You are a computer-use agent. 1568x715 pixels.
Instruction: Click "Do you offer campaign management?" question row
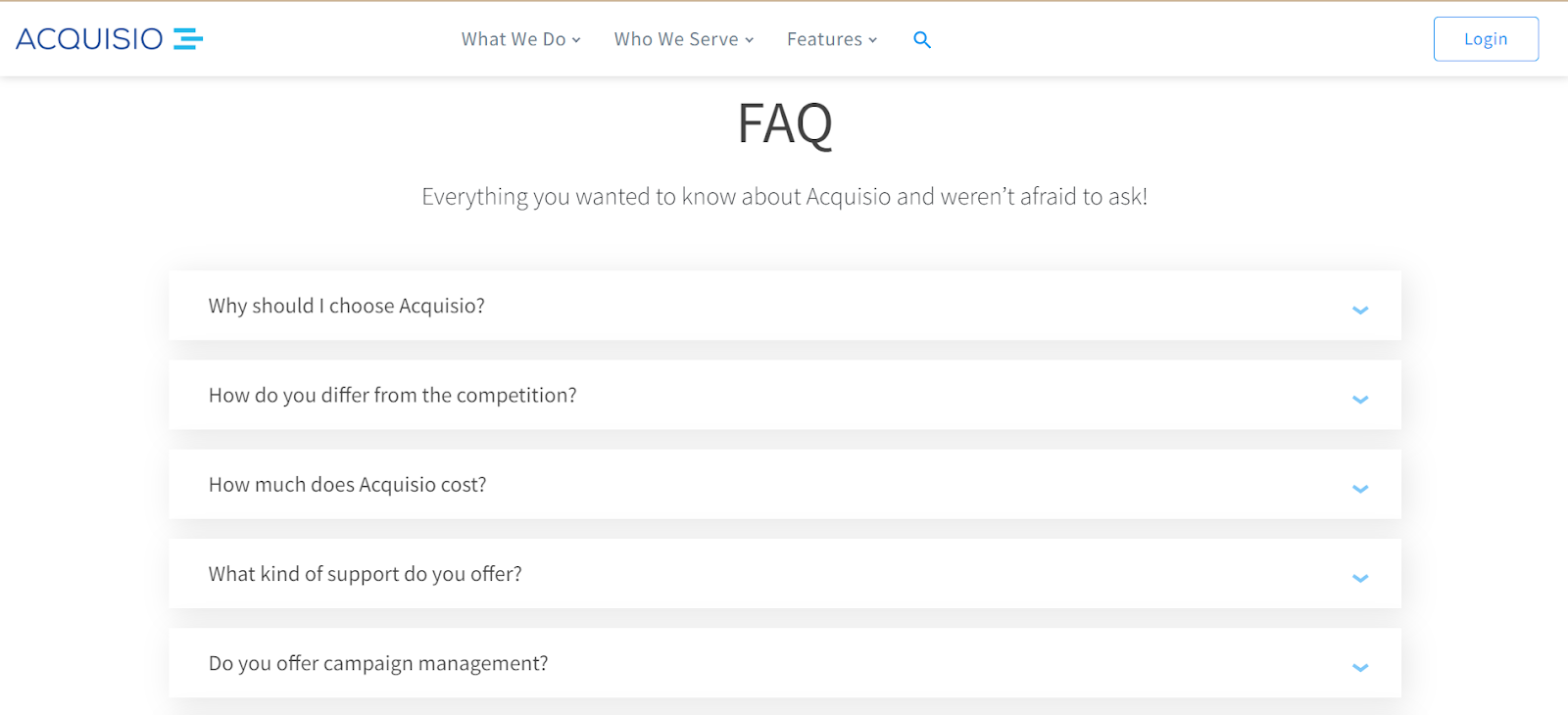pyautogui.click(x=377, y=663)
